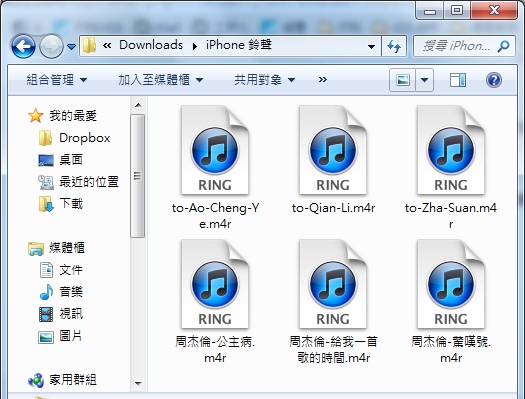The image size is (525, 399).
Task: Click the navigation pane scroll up arrow
Action: pyautogui.click(x=138, y=105)
